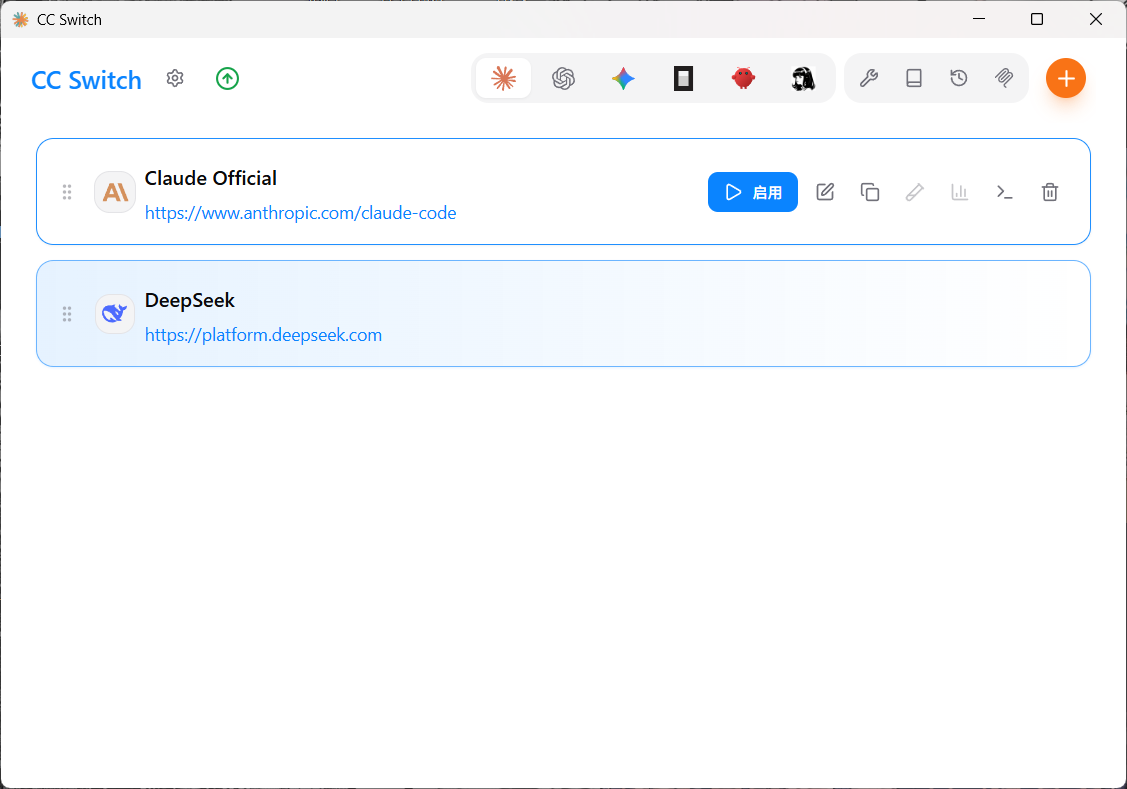Enable the Claude Official provider
The image size is (1127, 789).
[x=753, y=192]
